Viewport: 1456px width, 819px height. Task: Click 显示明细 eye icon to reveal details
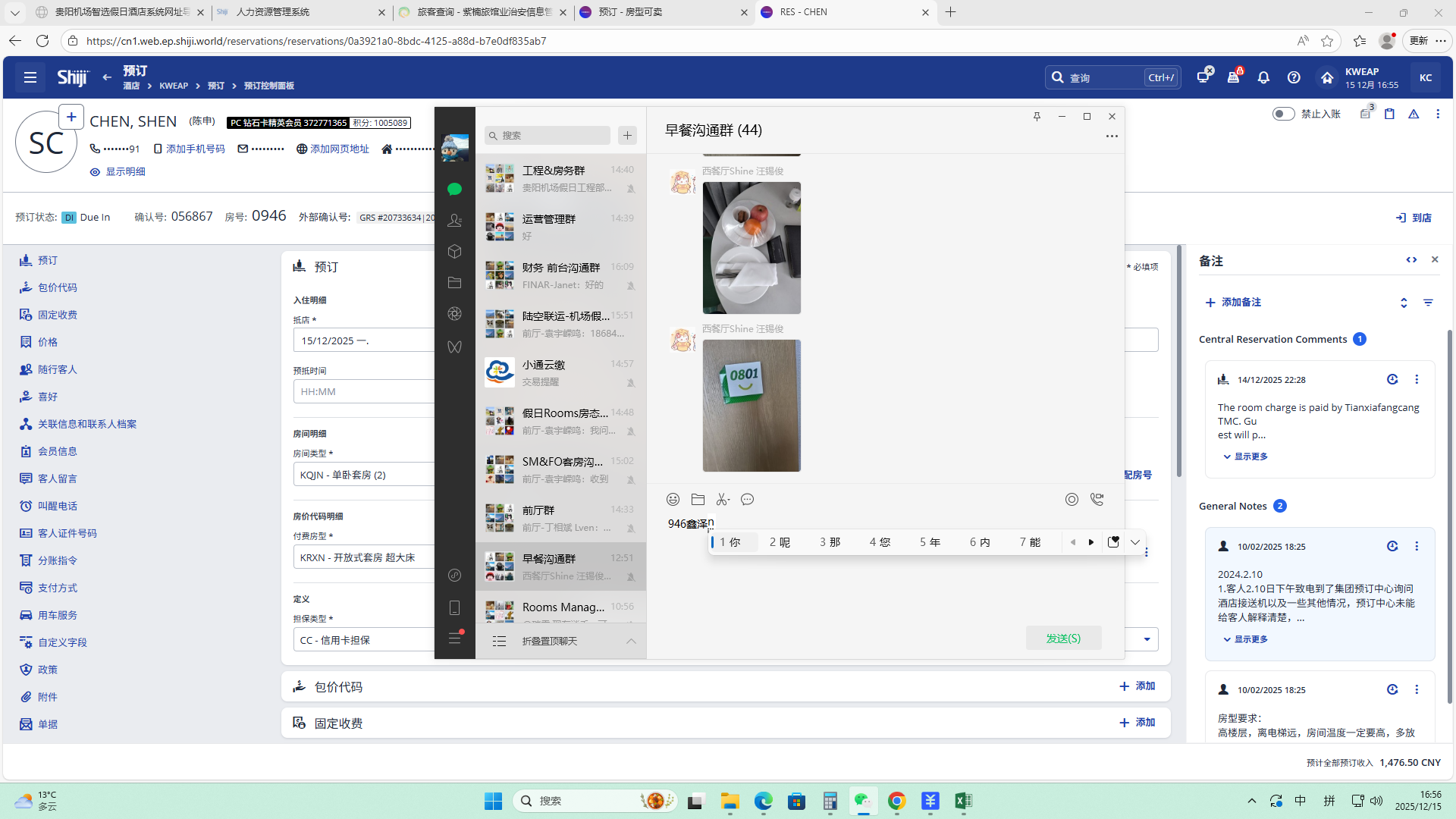click(x=95, y=172)
